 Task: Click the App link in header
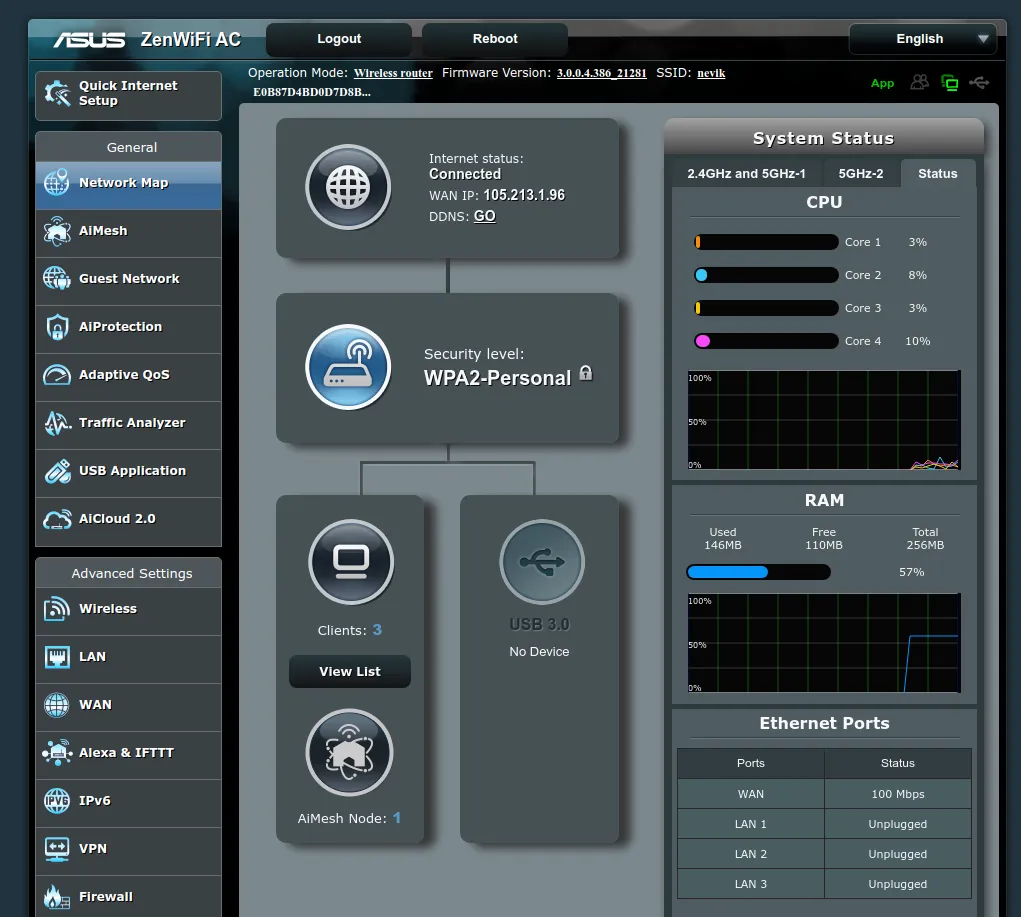pos(882,83)
